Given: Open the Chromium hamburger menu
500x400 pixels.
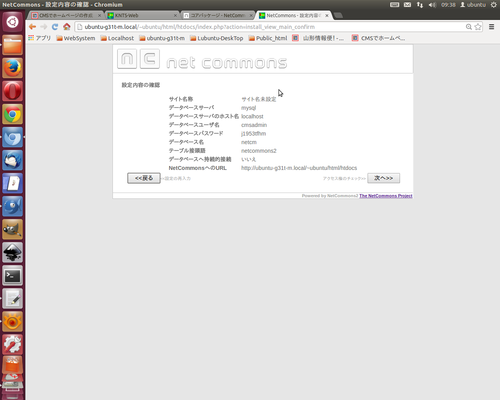Looking at the screenshot, I should click(x=491, y=27).
